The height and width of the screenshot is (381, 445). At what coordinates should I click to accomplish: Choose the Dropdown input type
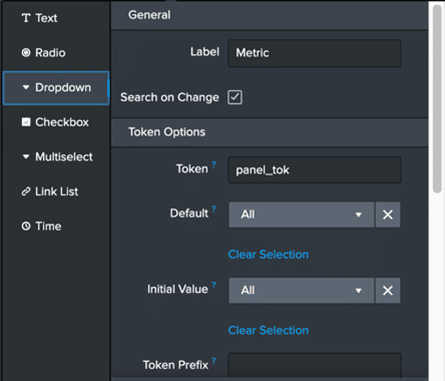click(x=56, y=88)
